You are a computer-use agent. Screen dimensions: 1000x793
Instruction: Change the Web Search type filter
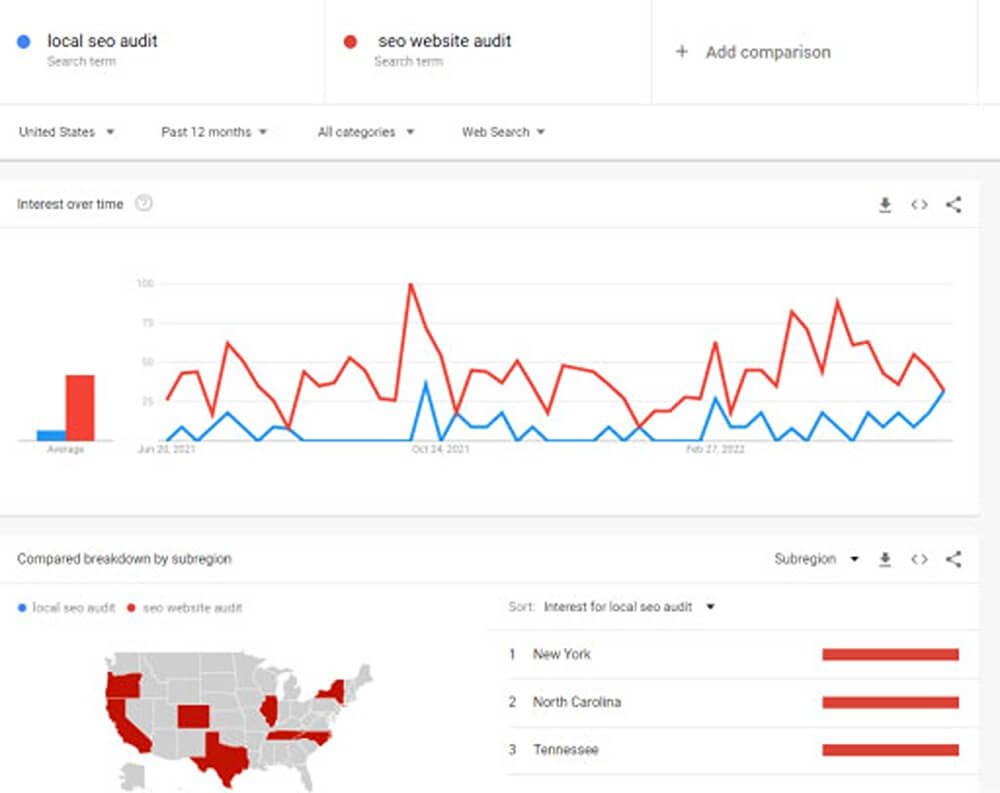503,132
